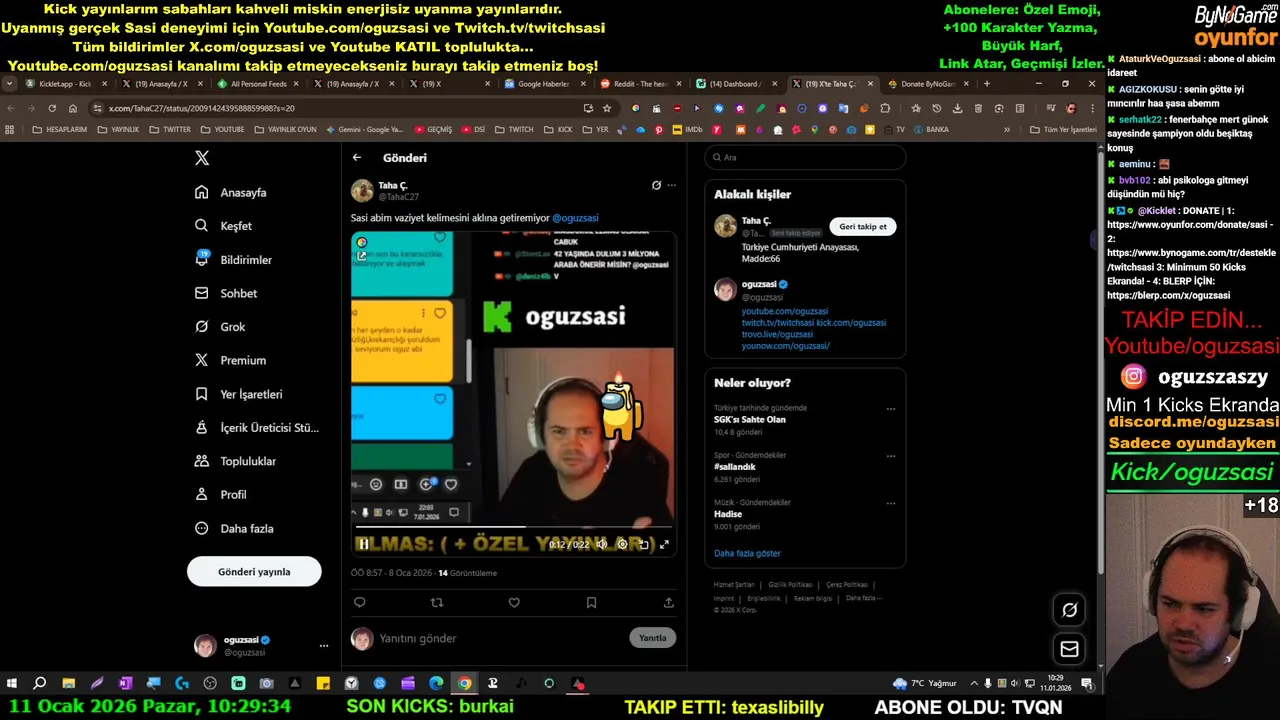Open floating messages envelope button

point(1069,649)
